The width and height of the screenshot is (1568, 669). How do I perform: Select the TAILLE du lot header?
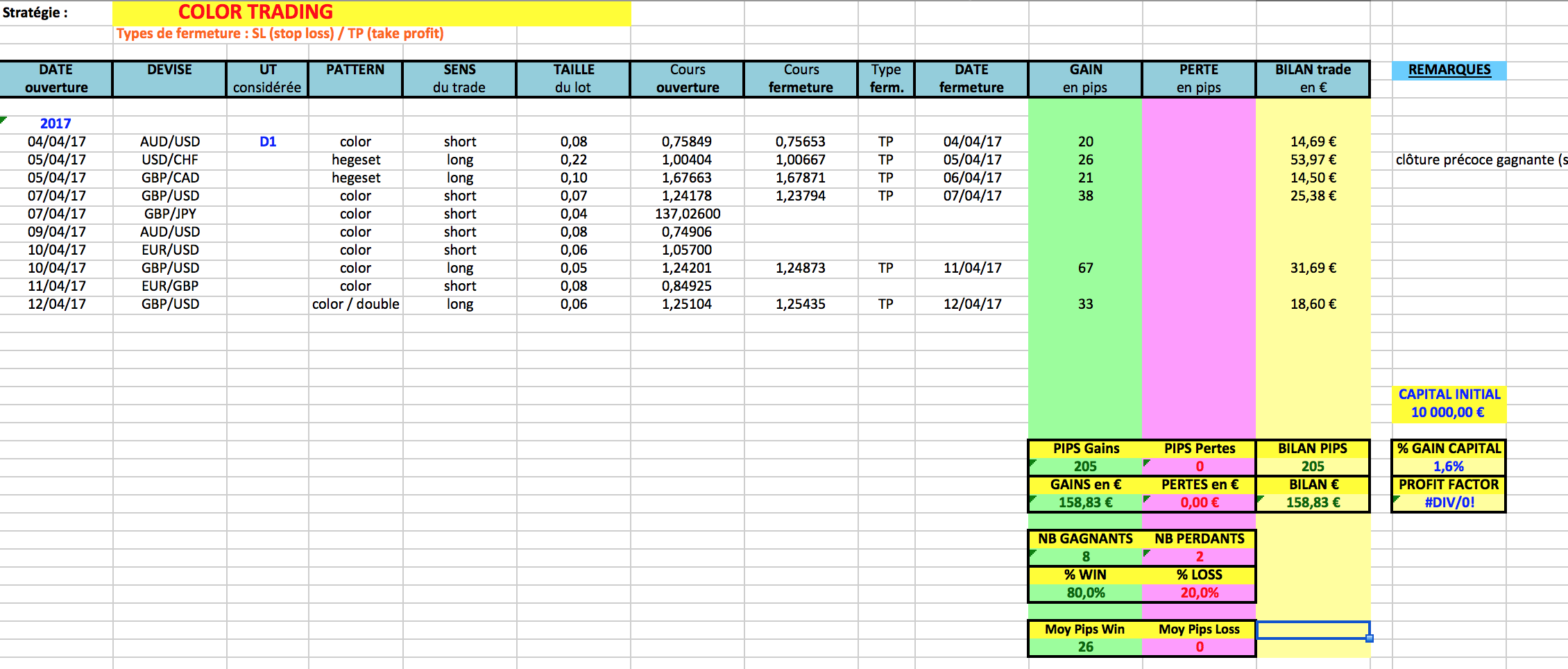click(574, 78)
